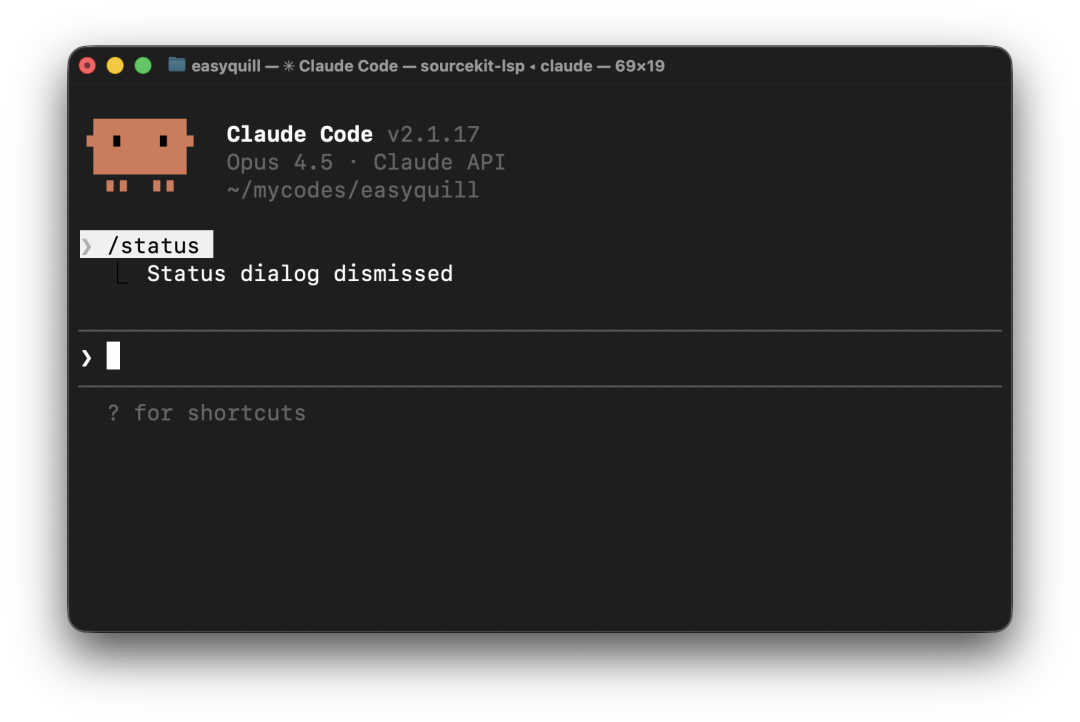Click the yellow minimize window button
The width and height of the screenshot is (1080, 722).
(115, 65)
